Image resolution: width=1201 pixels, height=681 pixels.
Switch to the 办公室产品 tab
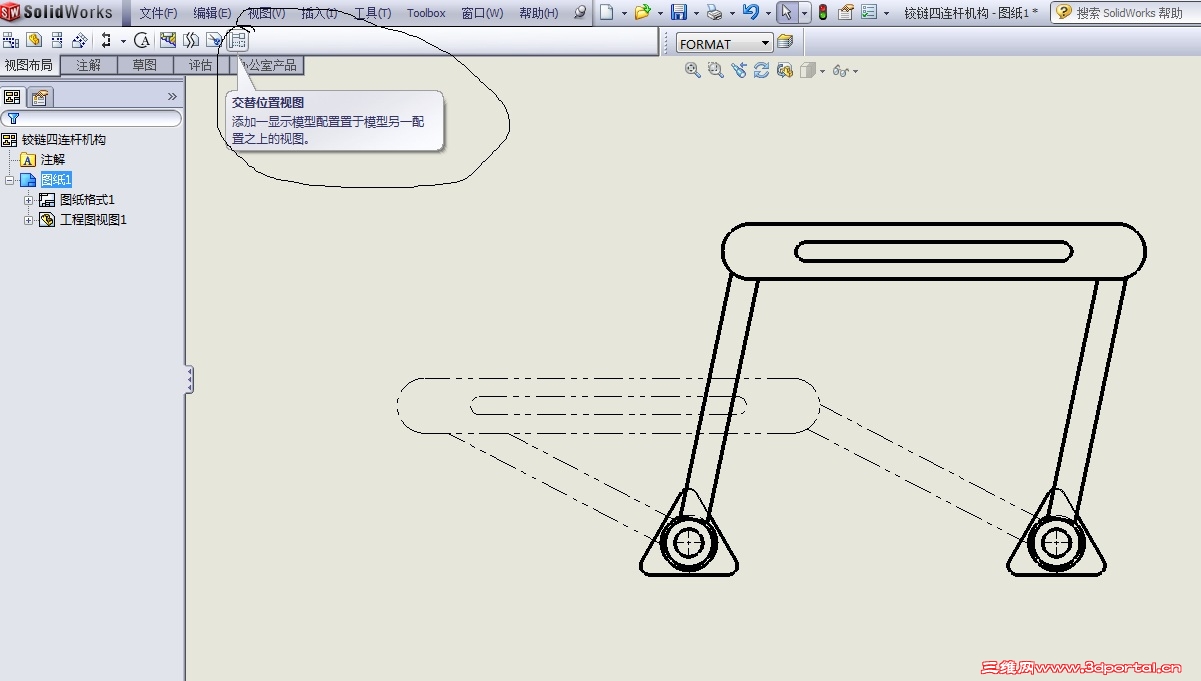[x=266, y=65]
